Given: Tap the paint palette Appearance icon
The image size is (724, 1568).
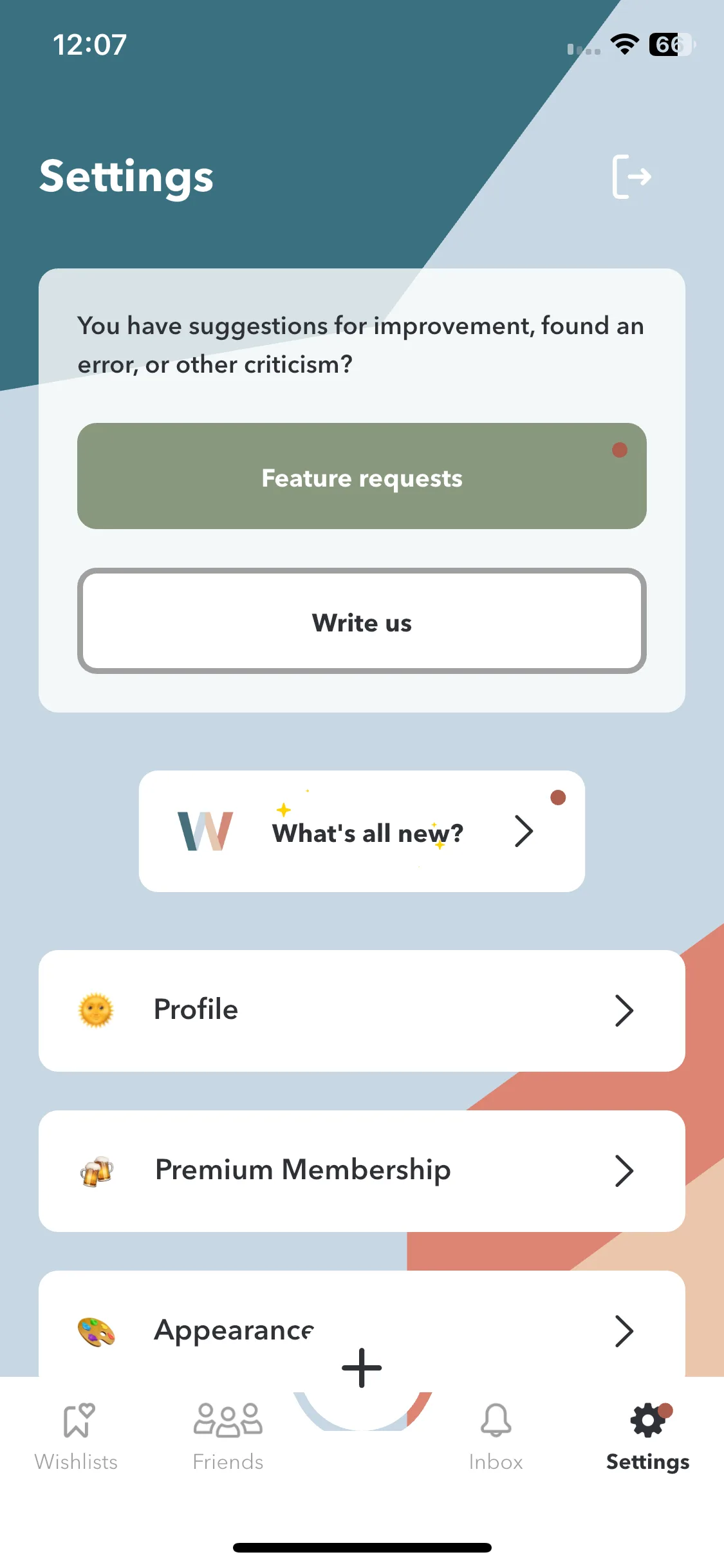Looking at the screenshot, I should click(x=96, y=1331).
